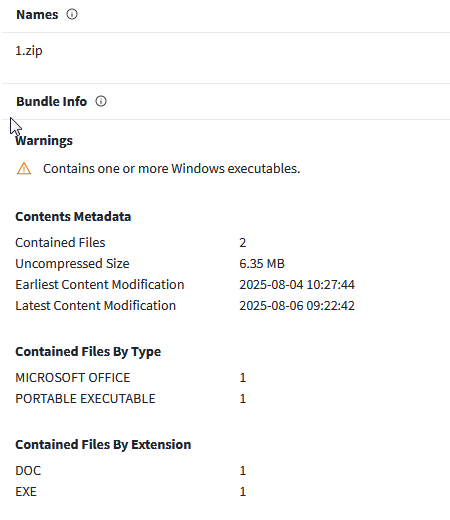Viewport: 450px width, 520px height.
Task: Click the Contained Files By Extension heading
Action: [103, 445]
